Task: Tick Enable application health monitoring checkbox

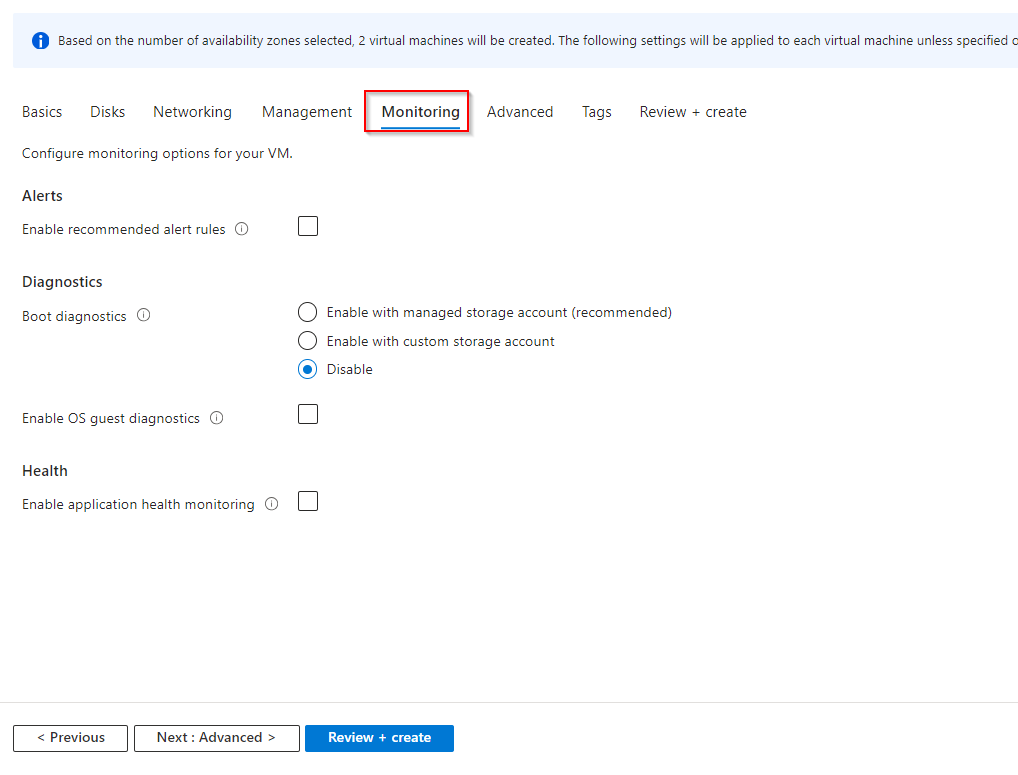Action: coord(308,502)
